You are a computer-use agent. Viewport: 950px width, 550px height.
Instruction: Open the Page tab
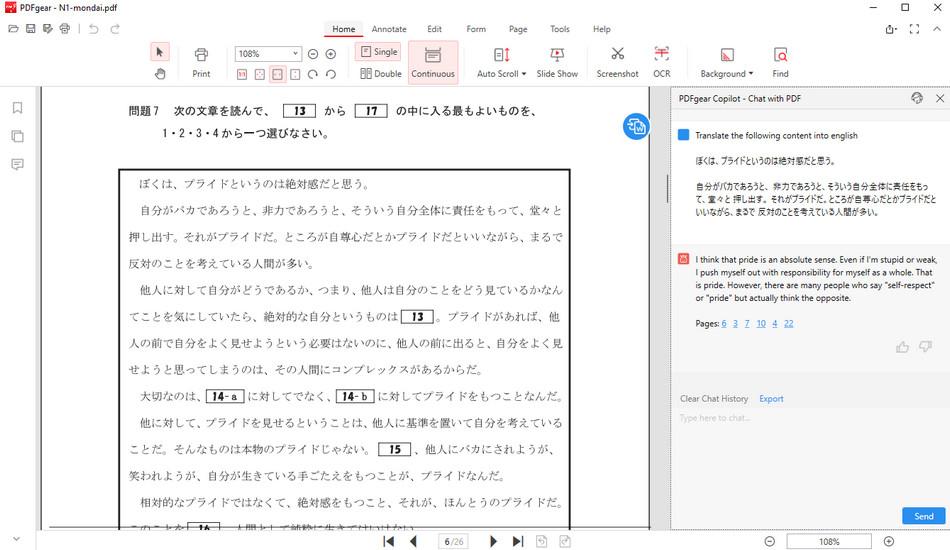(518, 29)
